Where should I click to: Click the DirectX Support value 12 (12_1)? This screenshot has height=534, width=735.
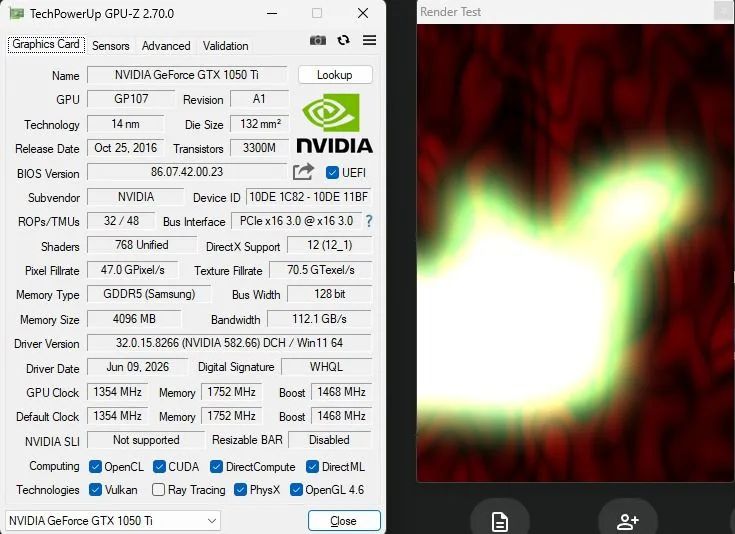coord(330,245)
